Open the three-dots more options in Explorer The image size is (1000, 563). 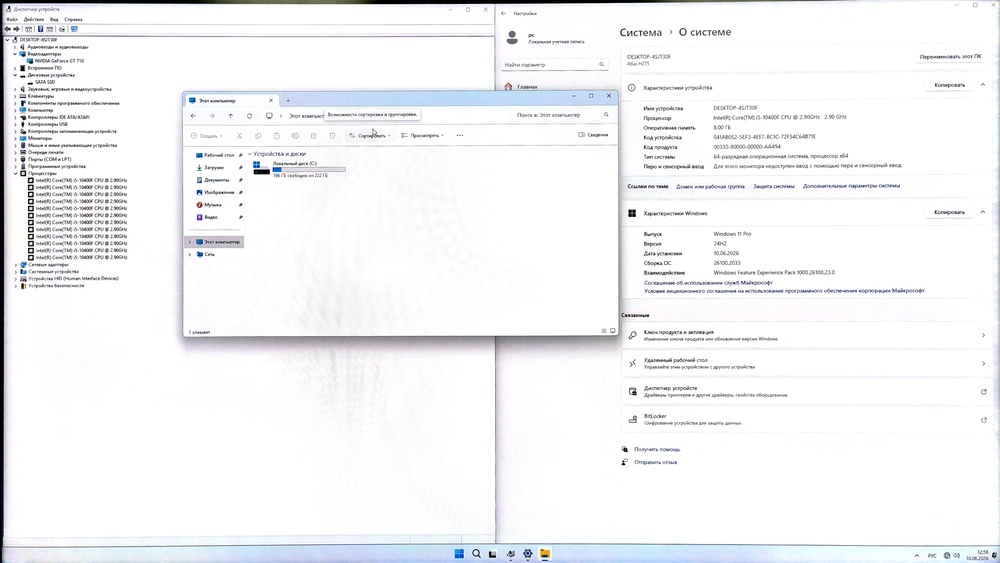[x=460, y=135]
